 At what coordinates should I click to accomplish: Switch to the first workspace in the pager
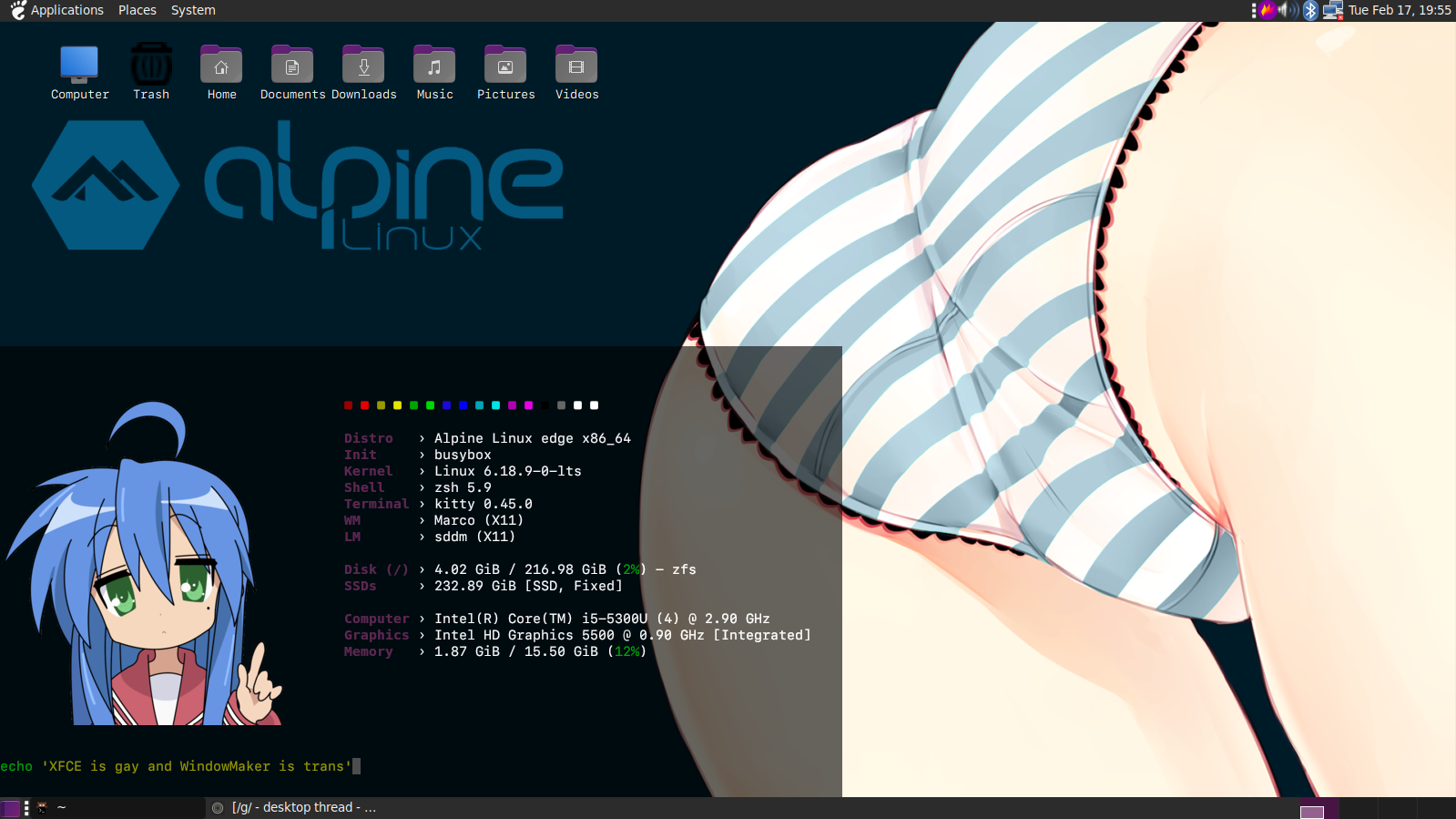[1319, 808]
